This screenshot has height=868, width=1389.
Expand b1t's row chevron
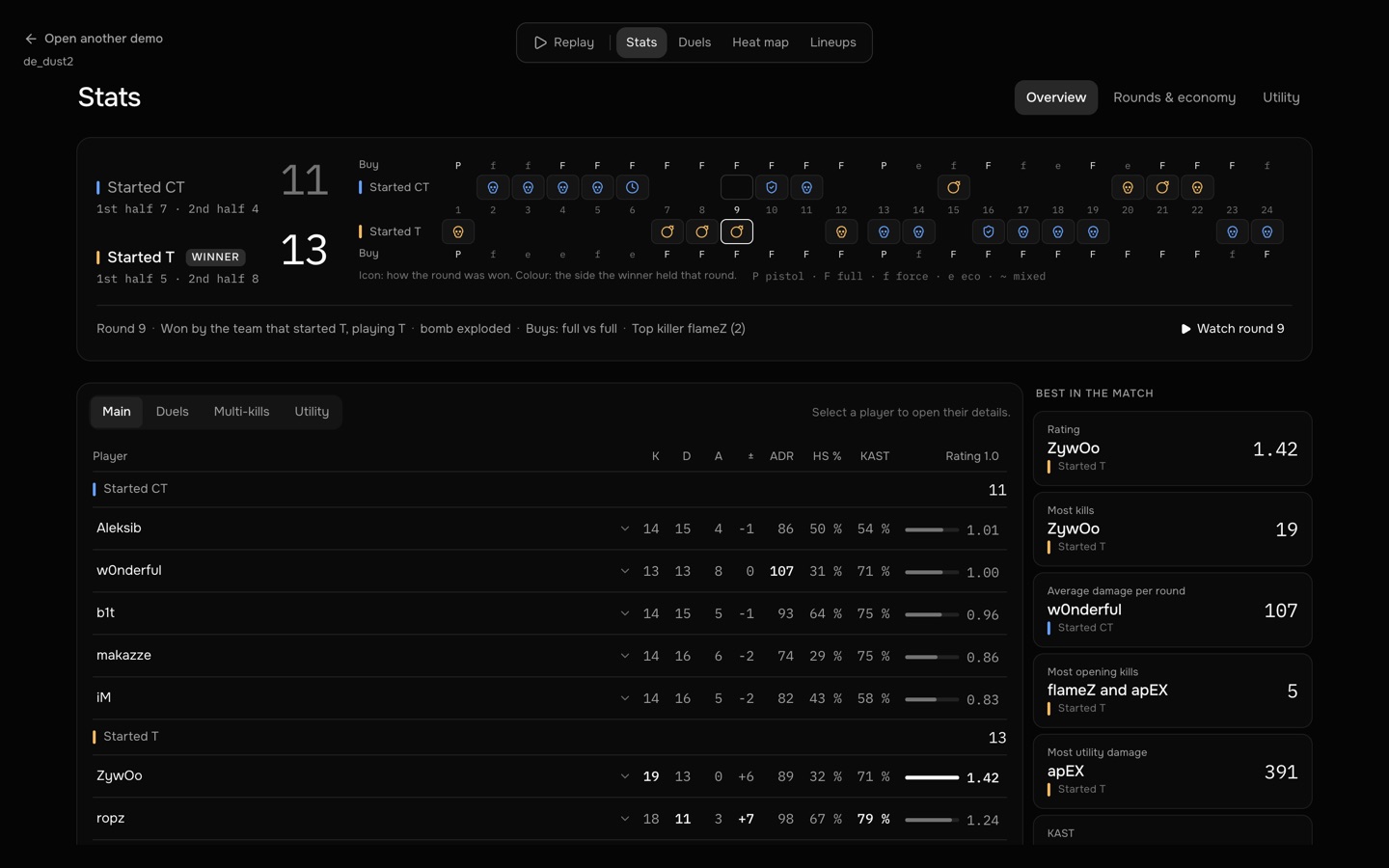coord(625,613)
